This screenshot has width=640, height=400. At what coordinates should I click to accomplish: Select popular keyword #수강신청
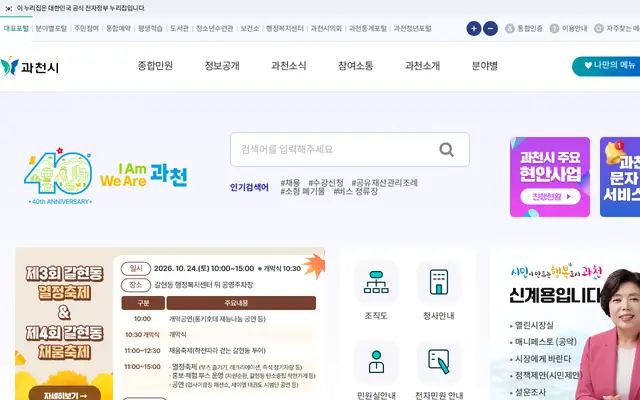coord(326,182)
